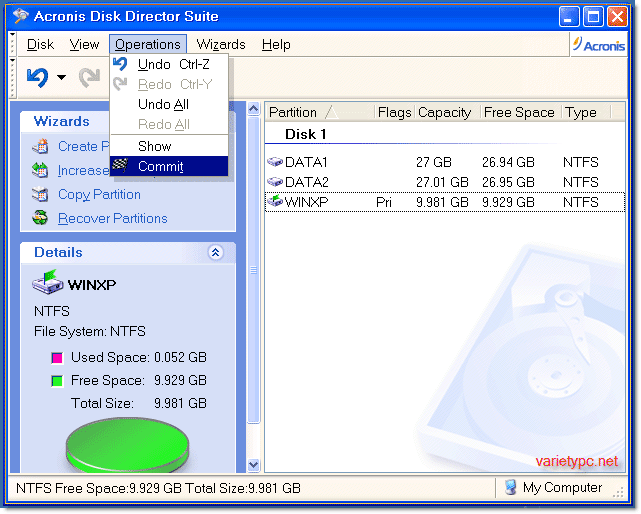The height and width of the screenshot is (514, 641).
Task: Open the Wizards menu
Action: click(x=221, y=44)
